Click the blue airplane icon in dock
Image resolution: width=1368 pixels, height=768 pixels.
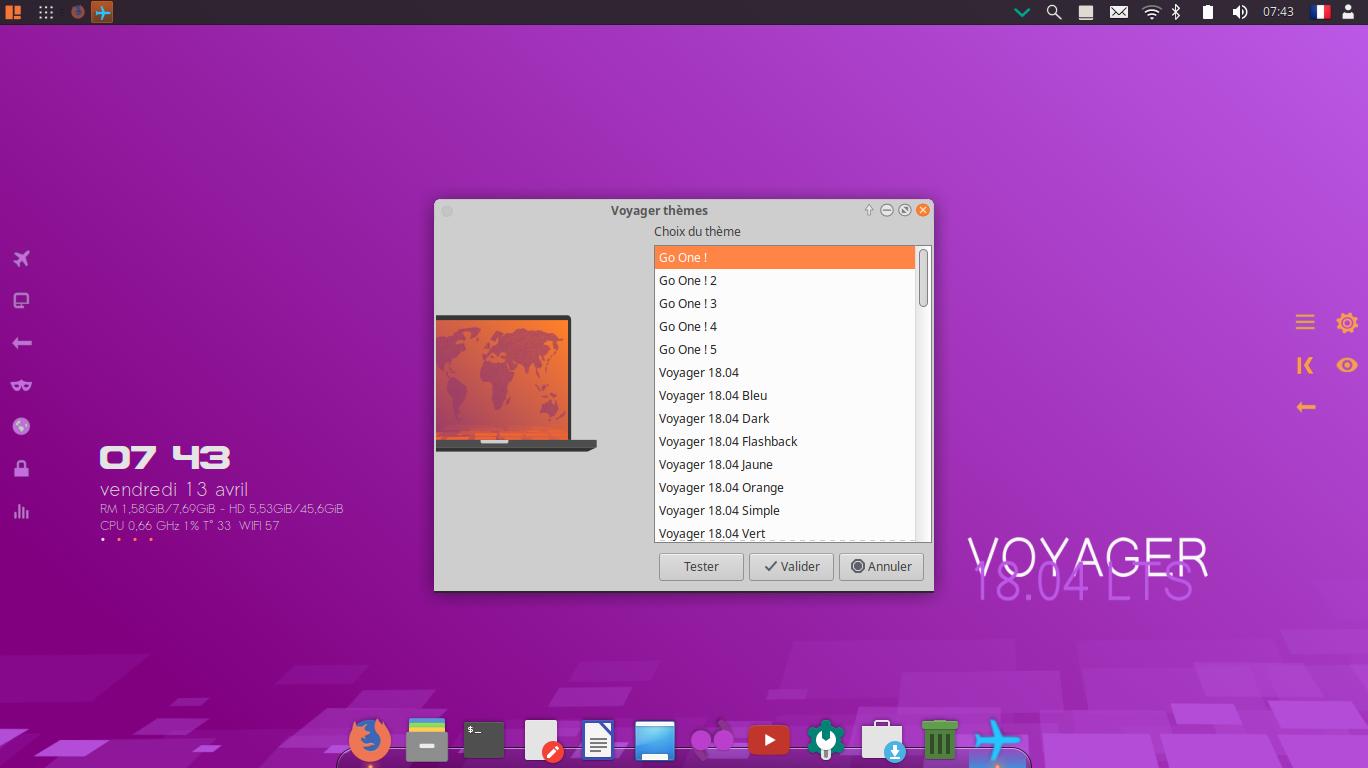(997, 741)
